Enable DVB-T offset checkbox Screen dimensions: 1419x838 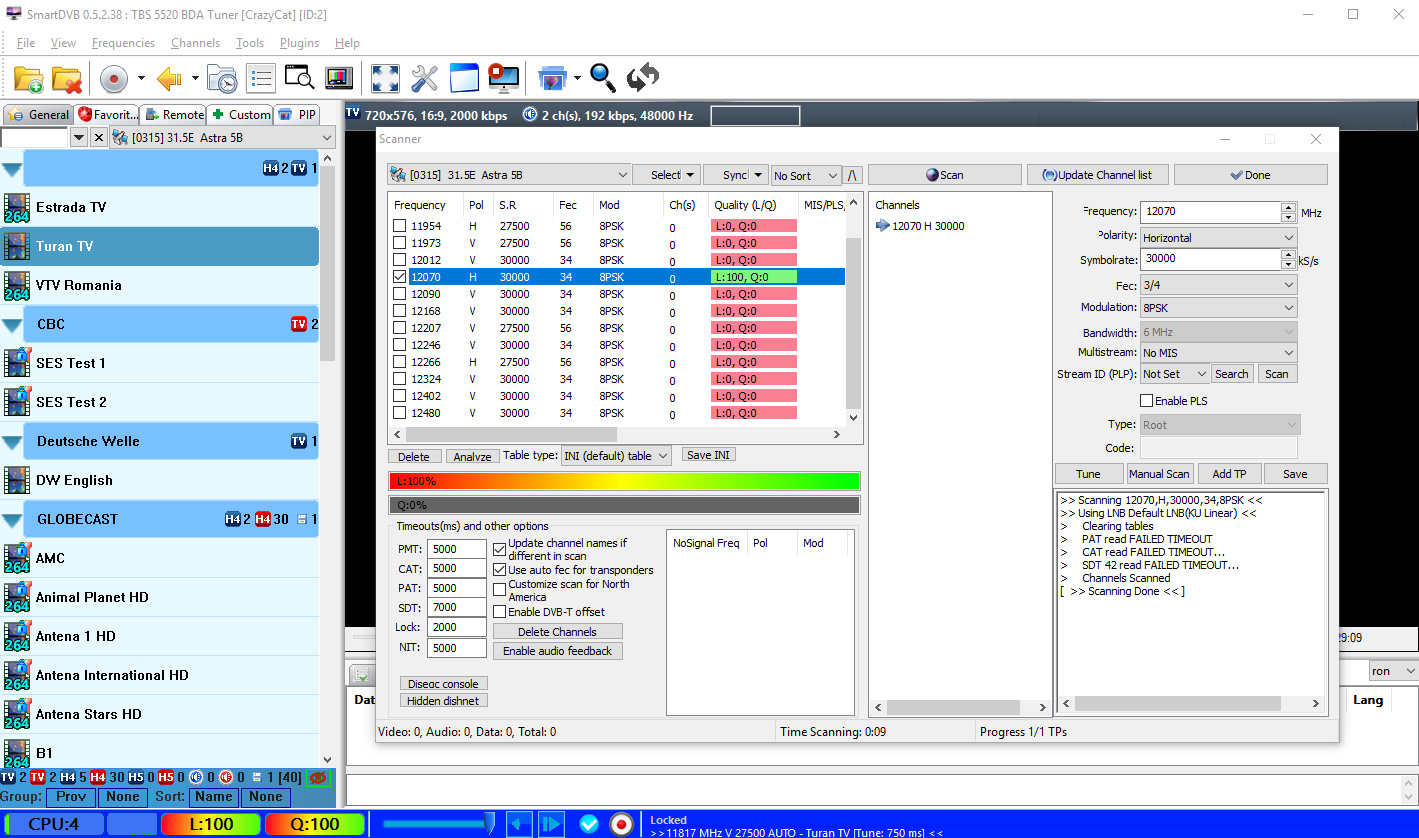[500, 611]
